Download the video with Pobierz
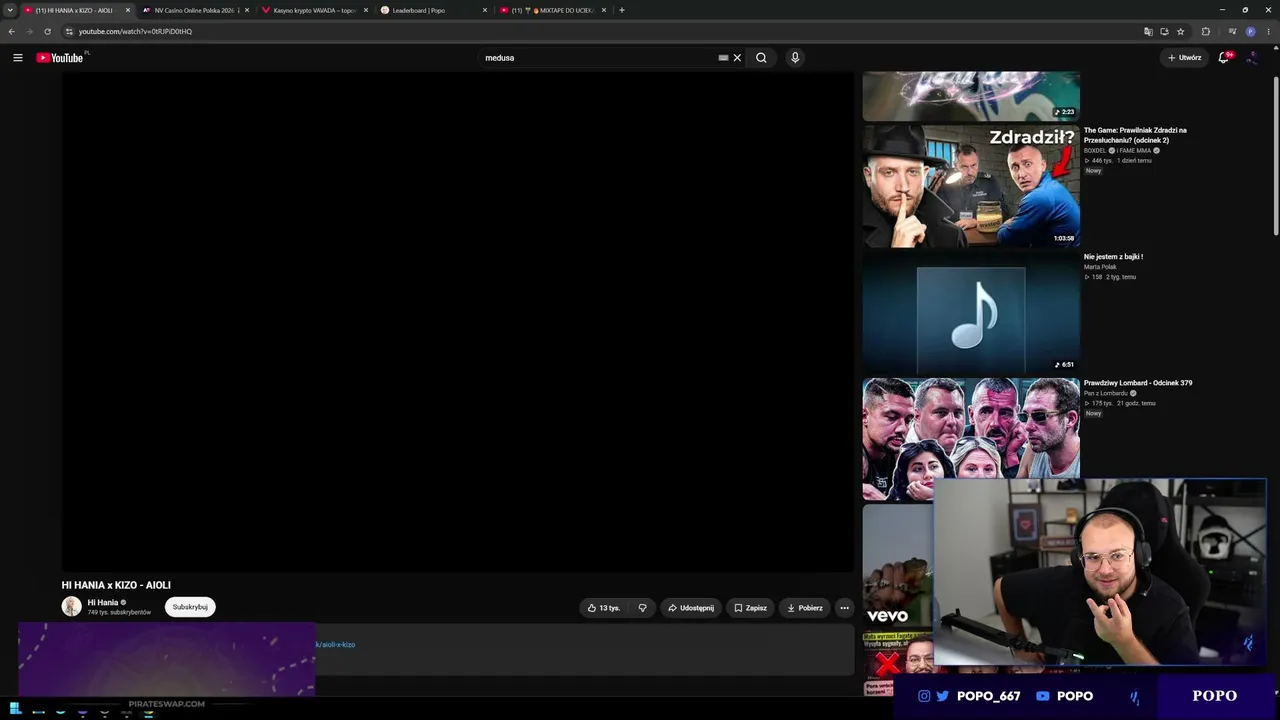Screen dimensions: 1280x720 pyautogui.click(x=805, y=608)
